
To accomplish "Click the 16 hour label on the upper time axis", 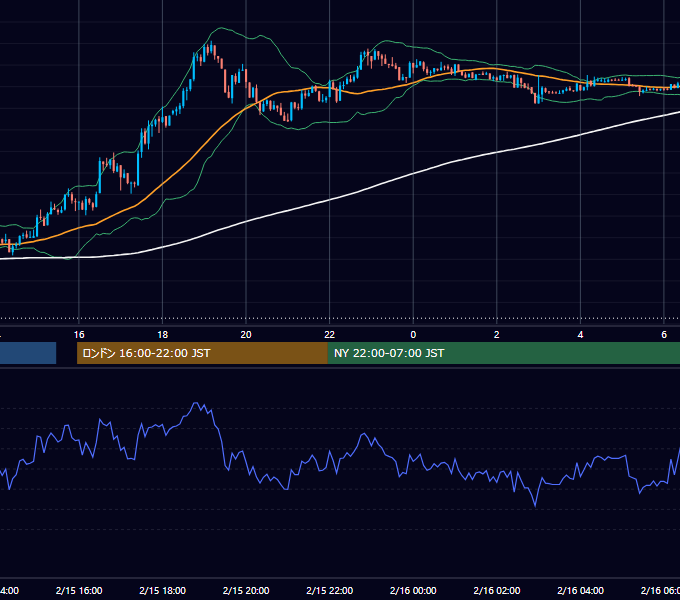I will pos(79,335).
